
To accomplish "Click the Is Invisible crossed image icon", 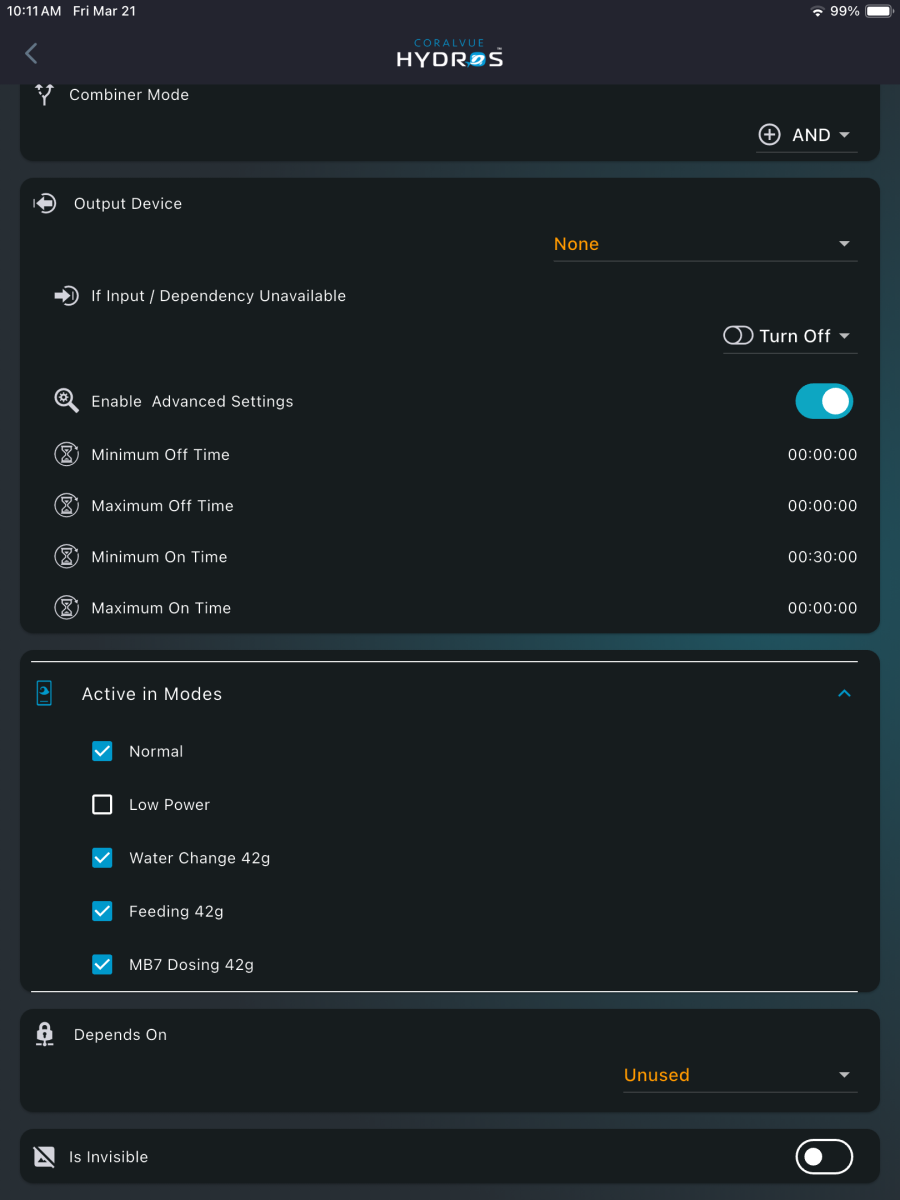I will pos(44,1157).
